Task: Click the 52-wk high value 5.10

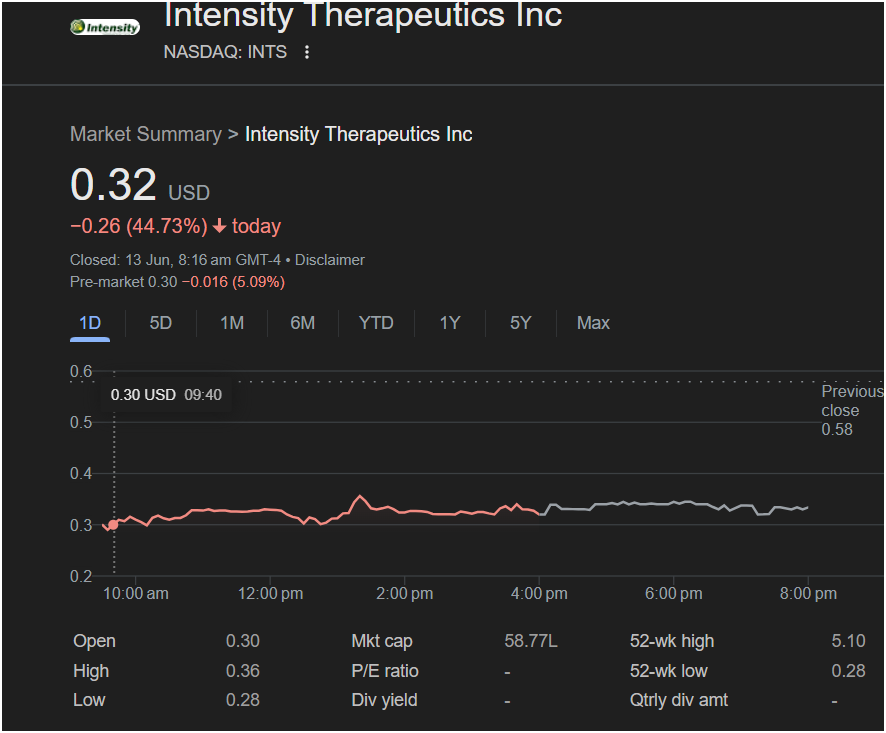Action: [x=848, y=641]
